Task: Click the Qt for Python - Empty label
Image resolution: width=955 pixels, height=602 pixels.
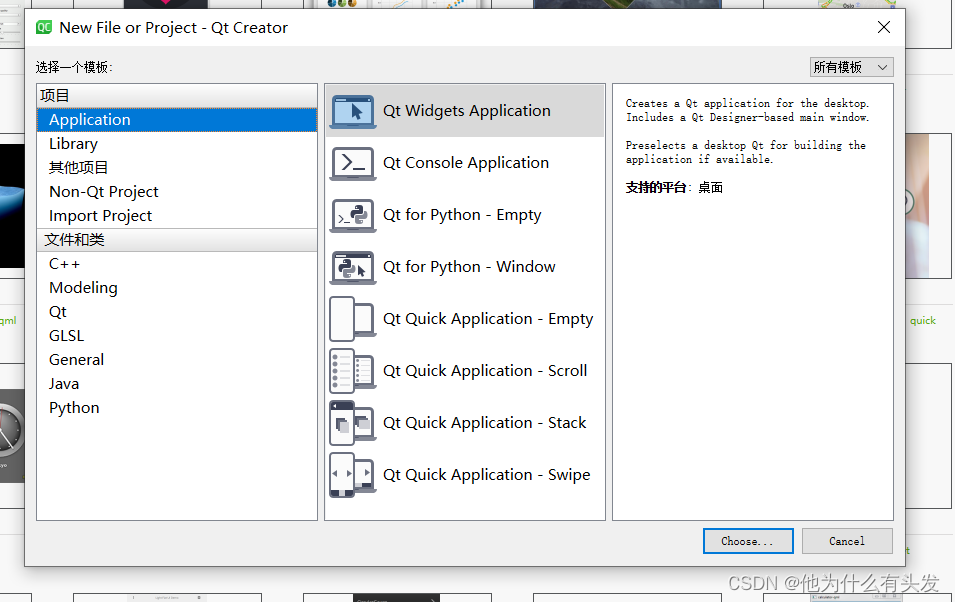Action: (x=462, y=215)
